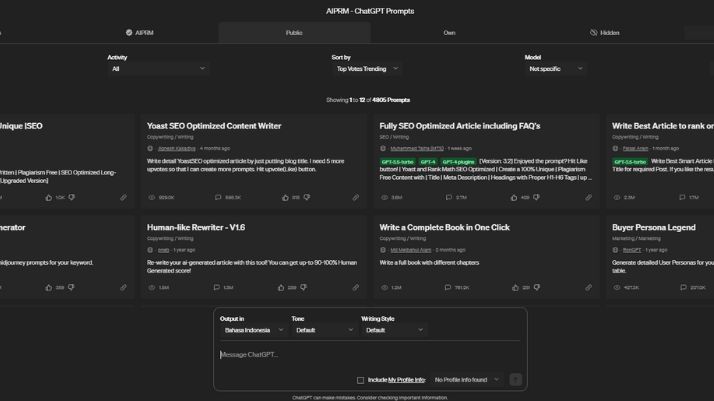This screenshot has height=401, width=714.
Task: Click views eye icon on Fully SEO Optimized card
Action: (x=385, y=198)
